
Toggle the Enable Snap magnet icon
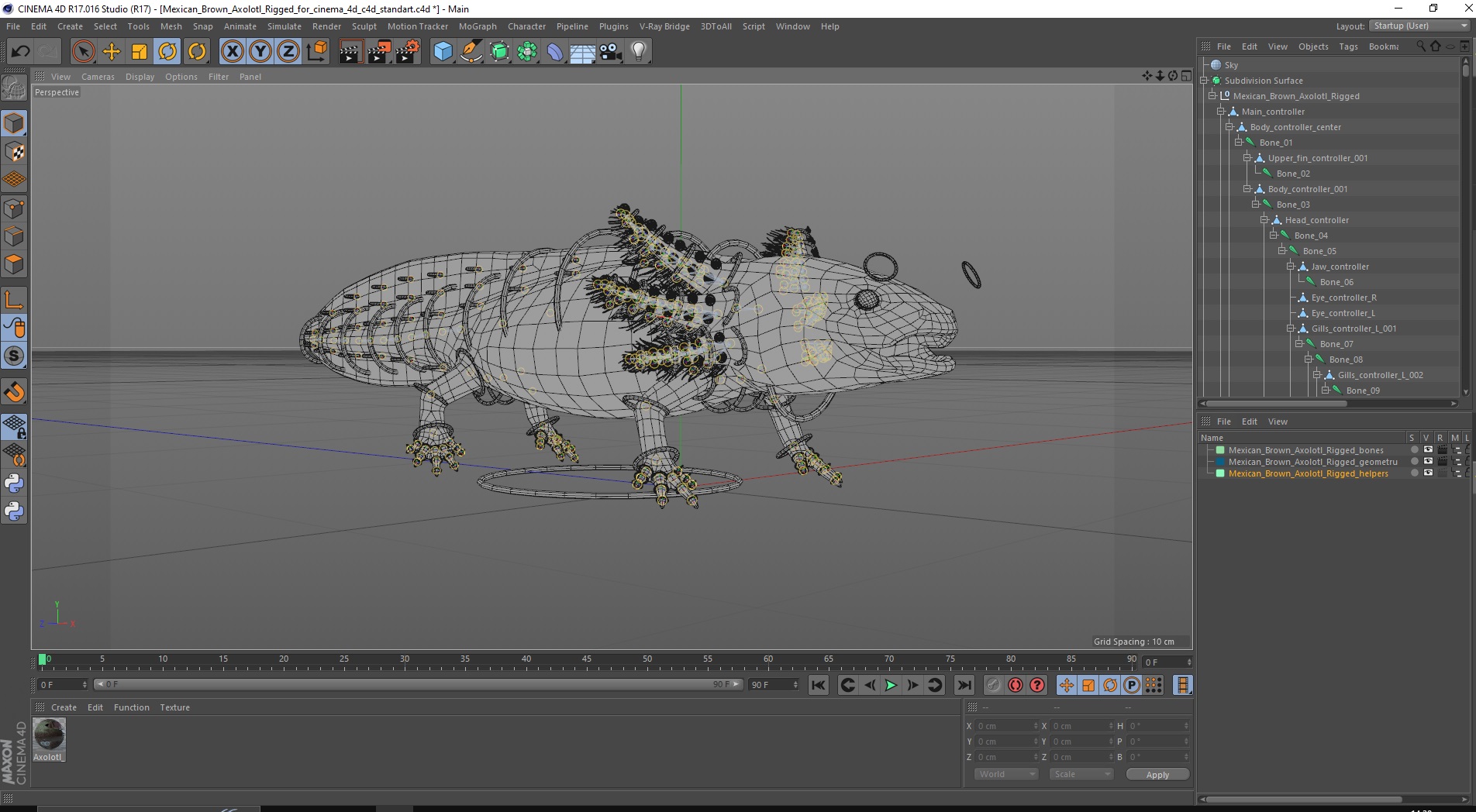(14, 392)
